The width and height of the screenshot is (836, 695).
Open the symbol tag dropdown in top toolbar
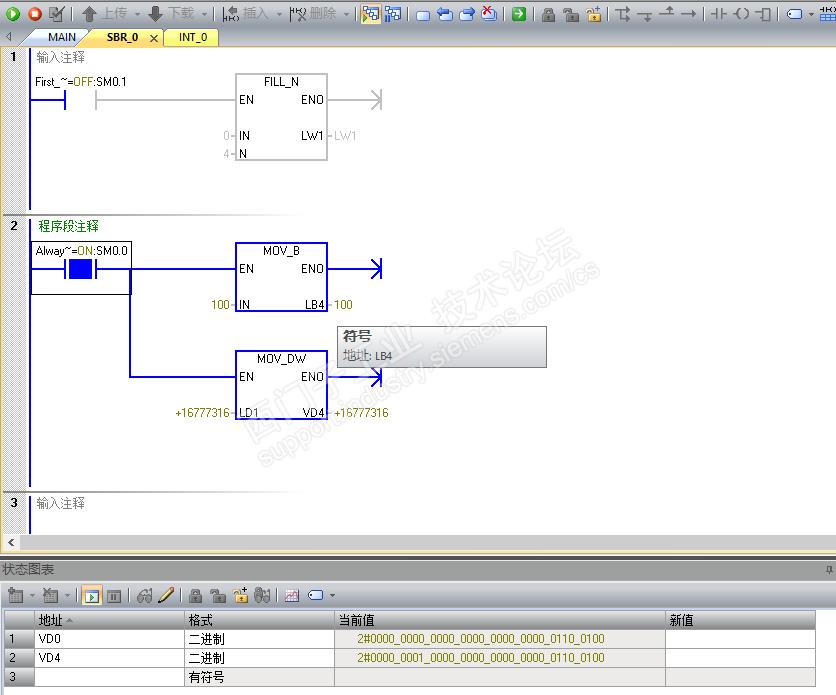click(811, 15)
